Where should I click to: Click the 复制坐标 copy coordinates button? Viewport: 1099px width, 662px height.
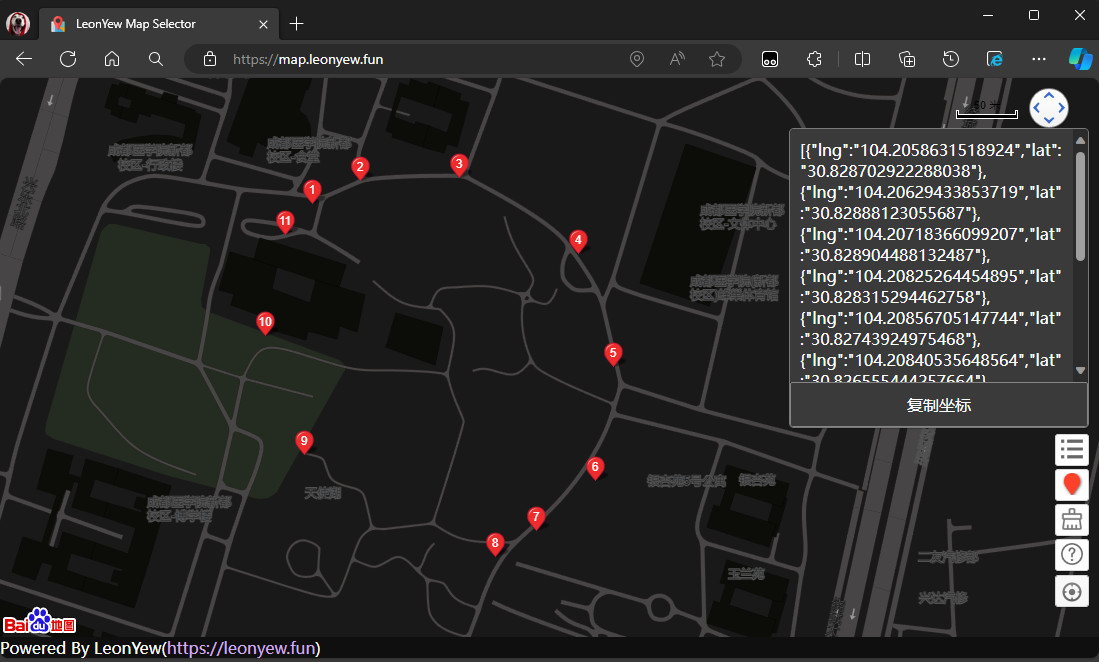click(x=938, y=405)
